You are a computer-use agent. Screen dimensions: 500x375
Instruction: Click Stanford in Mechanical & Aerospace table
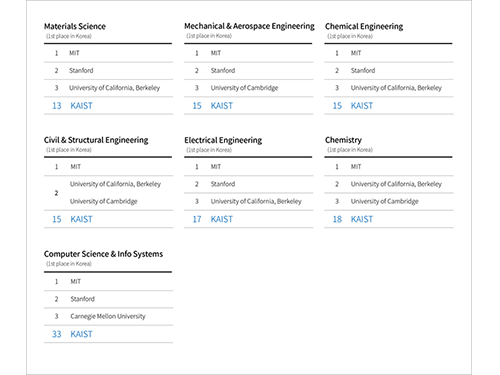(223, 70)
